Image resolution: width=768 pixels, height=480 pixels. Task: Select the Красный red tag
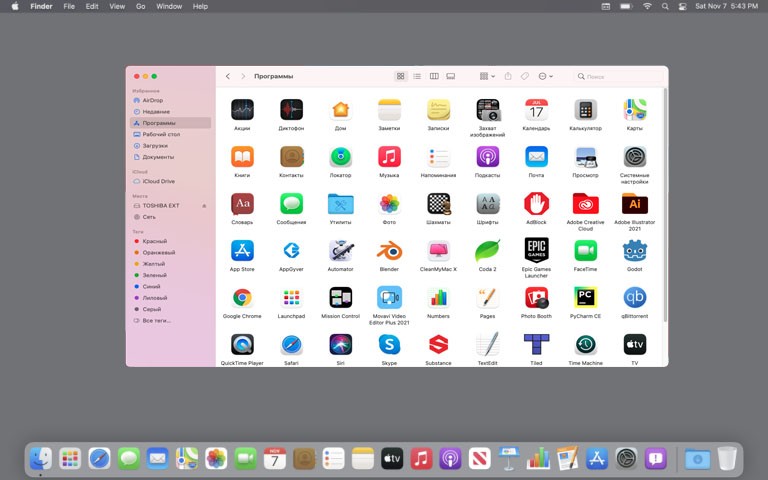point(170,241)
